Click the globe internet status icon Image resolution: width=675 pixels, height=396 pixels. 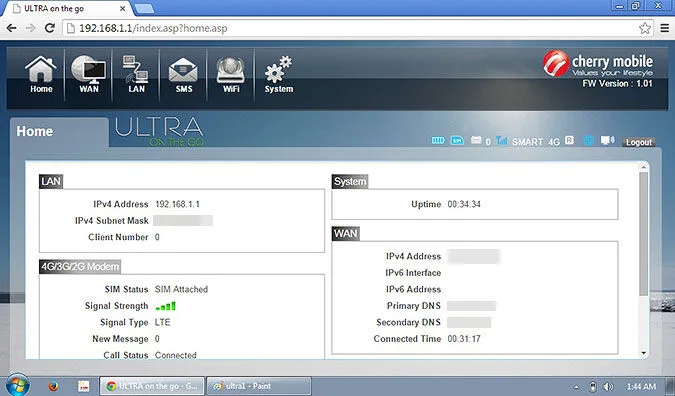point(588,140)
